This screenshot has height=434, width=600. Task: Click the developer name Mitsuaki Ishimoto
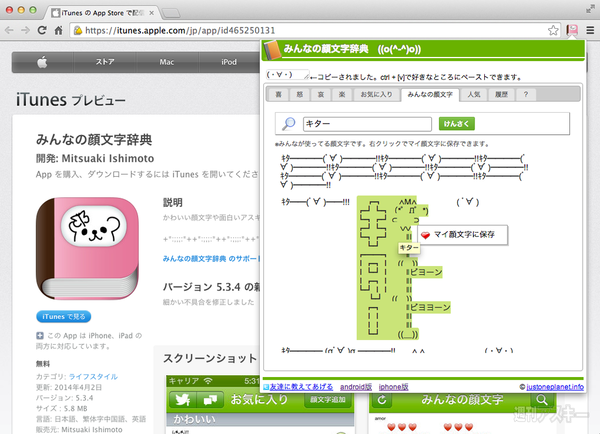point(108,158)
